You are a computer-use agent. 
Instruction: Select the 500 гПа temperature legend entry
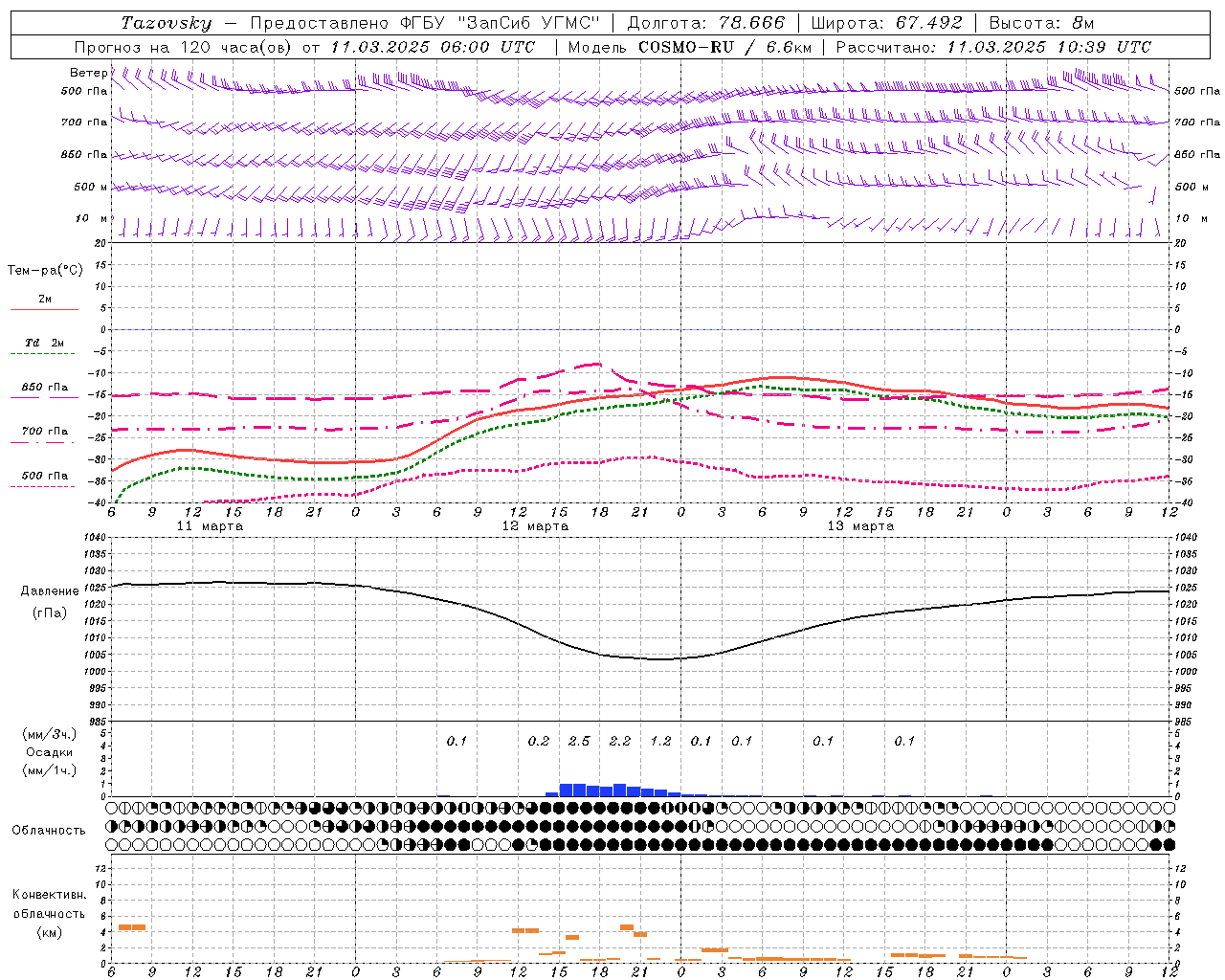click(x=45, y=476)
